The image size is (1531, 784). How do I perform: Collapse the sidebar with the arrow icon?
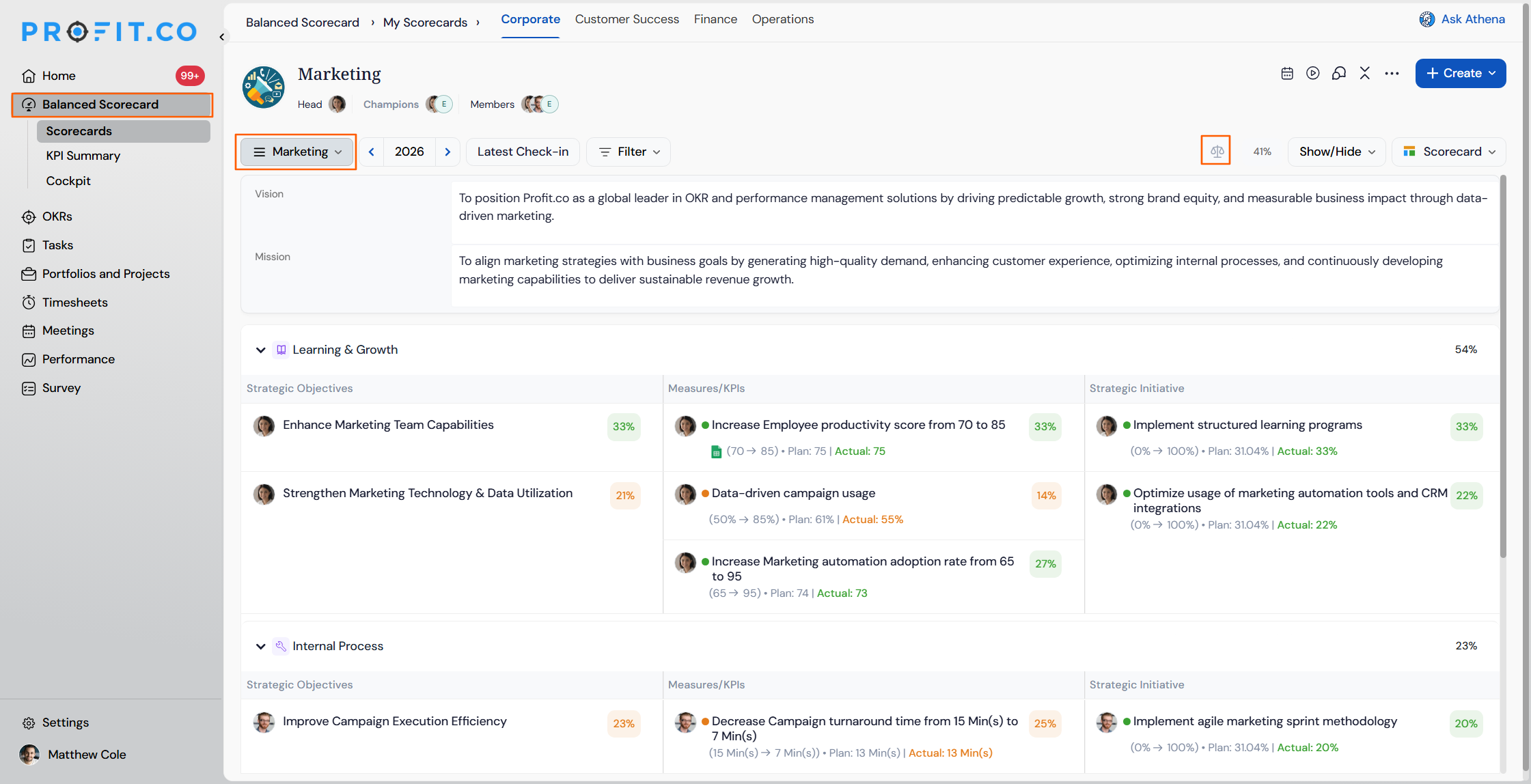point(222,37)
